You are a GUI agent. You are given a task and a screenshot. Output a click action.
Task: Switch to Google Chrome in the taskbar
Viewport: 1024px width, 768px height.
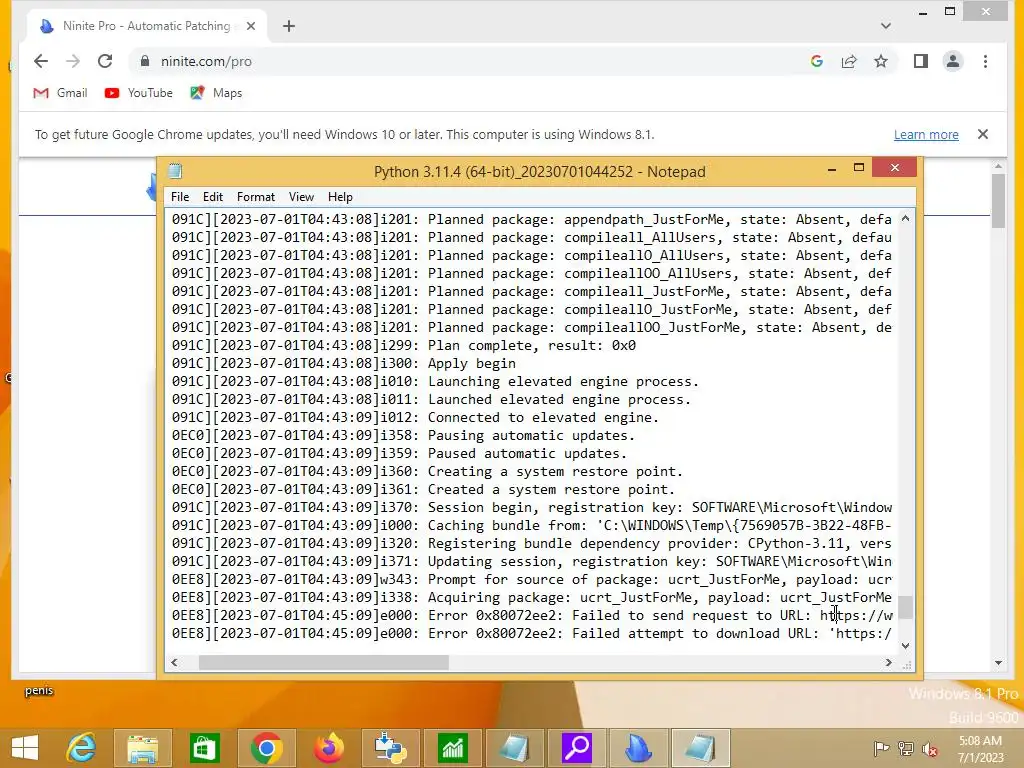click(x=266, y=748)
